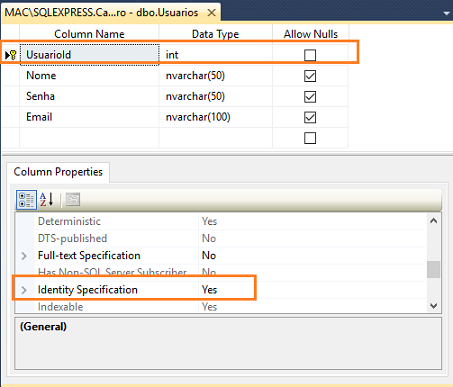Expand the Full-text Specification property
453x387 pixels.
(x=24, y=256)
